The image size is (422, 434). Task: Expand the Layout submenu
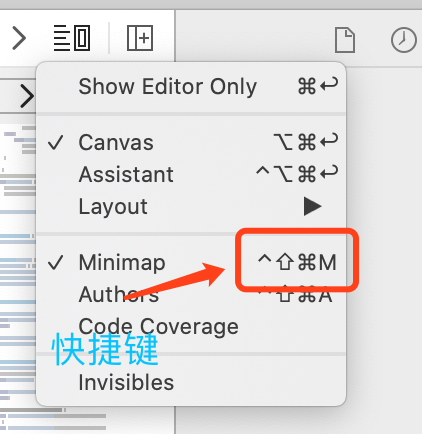191,207
